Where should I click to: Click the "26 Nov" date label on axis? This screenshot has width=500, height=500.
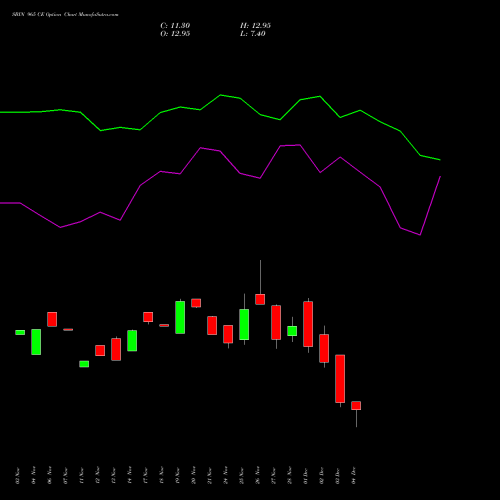(258, 475)
